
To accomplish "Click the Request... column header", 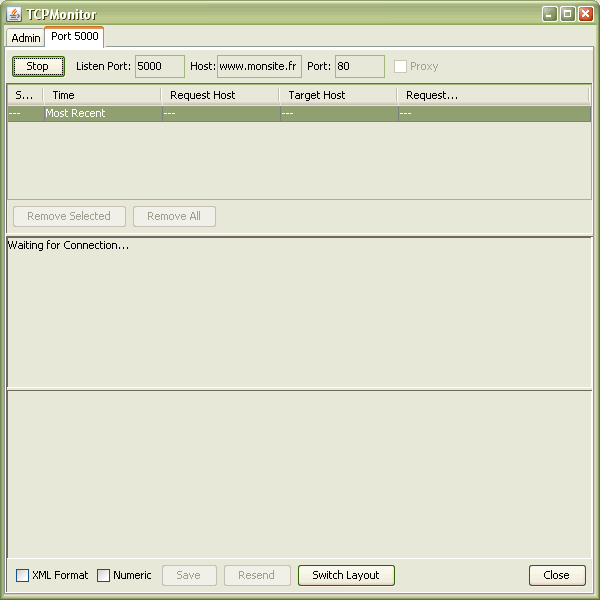I will pos(493,95).
